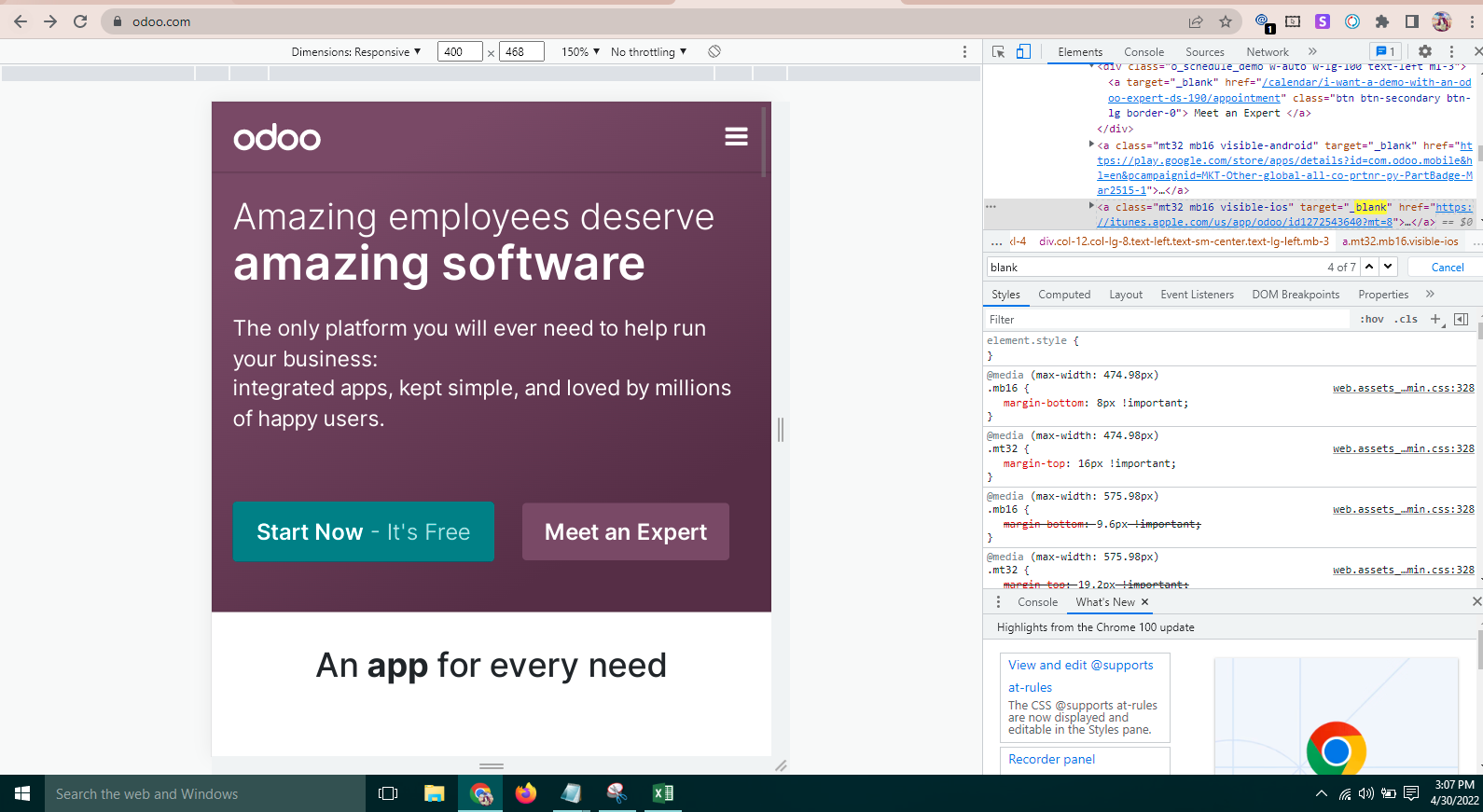Click the viewport width input field
This screenshot has height=812, width=1483.
coord(459,52)
